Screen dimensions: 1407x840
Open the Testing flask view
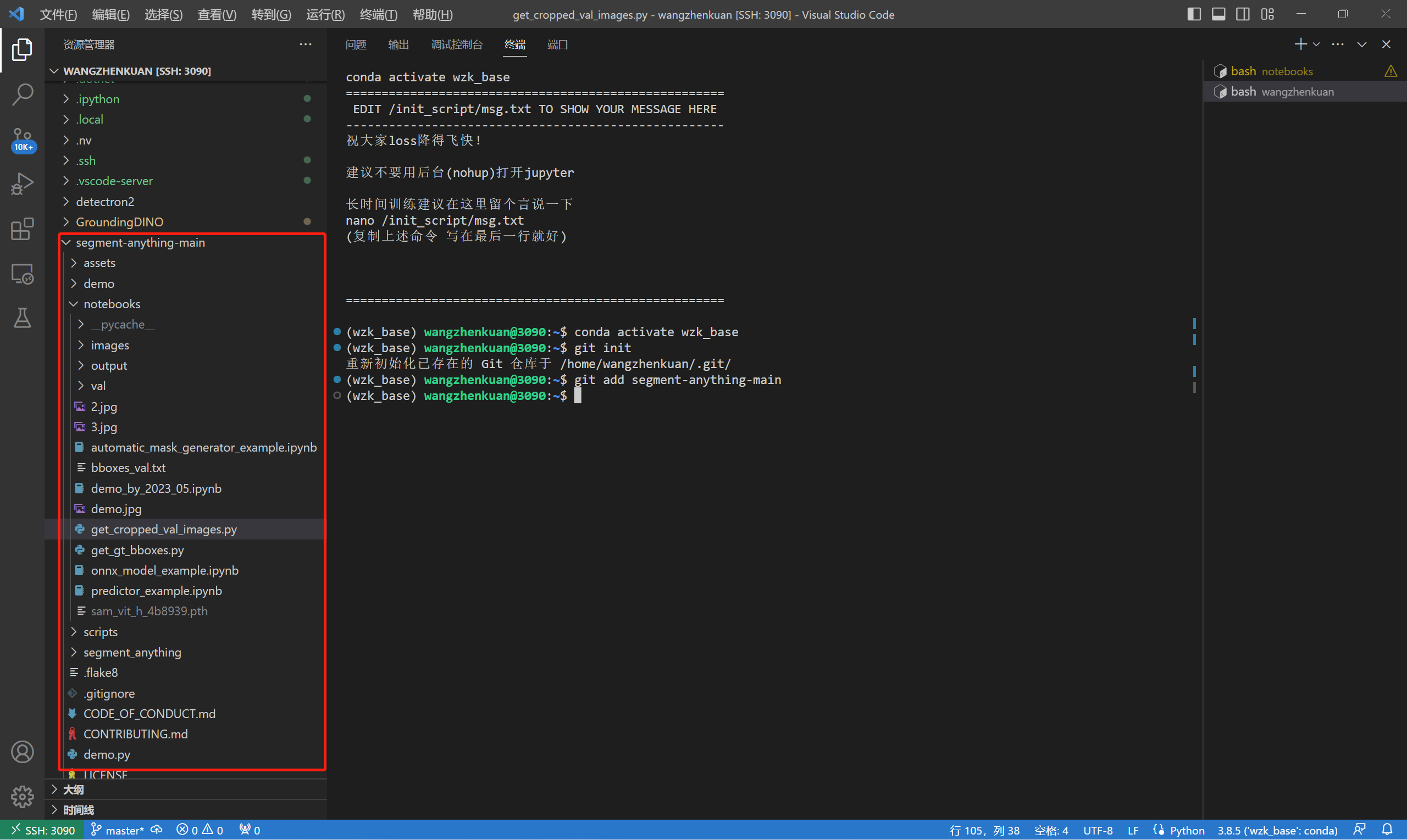(22, 318)
